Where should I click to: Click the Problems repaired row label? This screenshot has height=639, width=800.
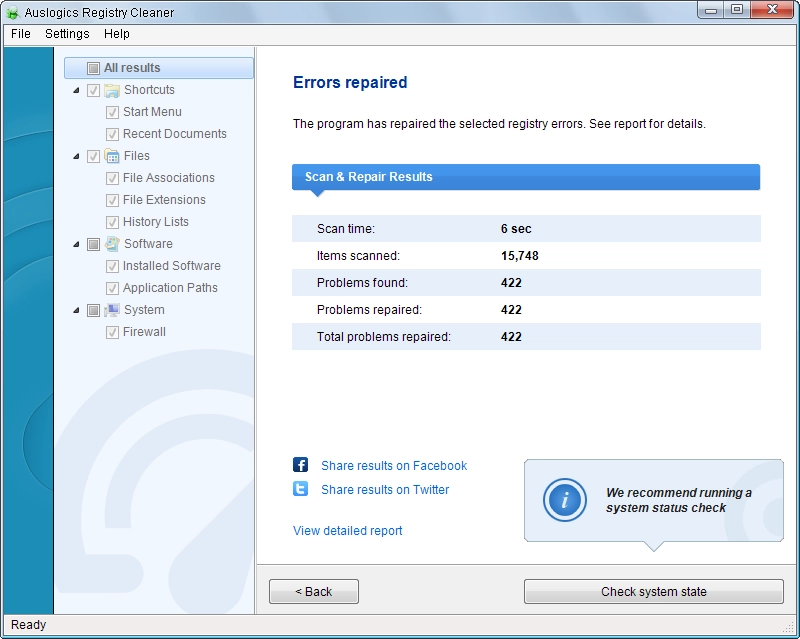click(369, 310)
